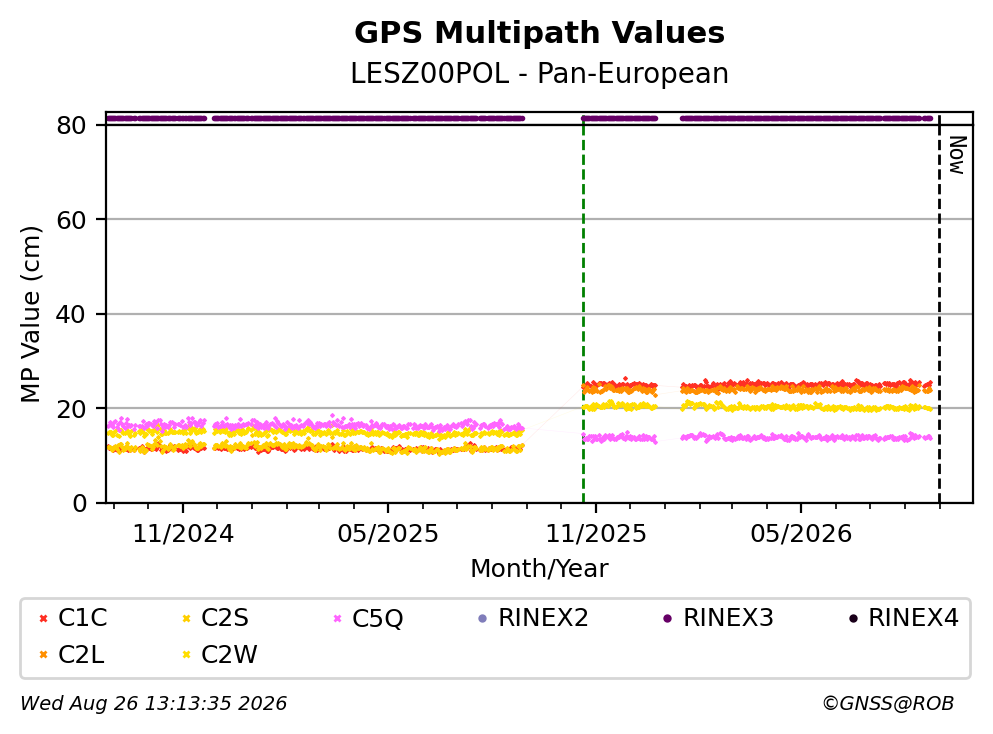Click the C5Q legend label

[377, 618]
